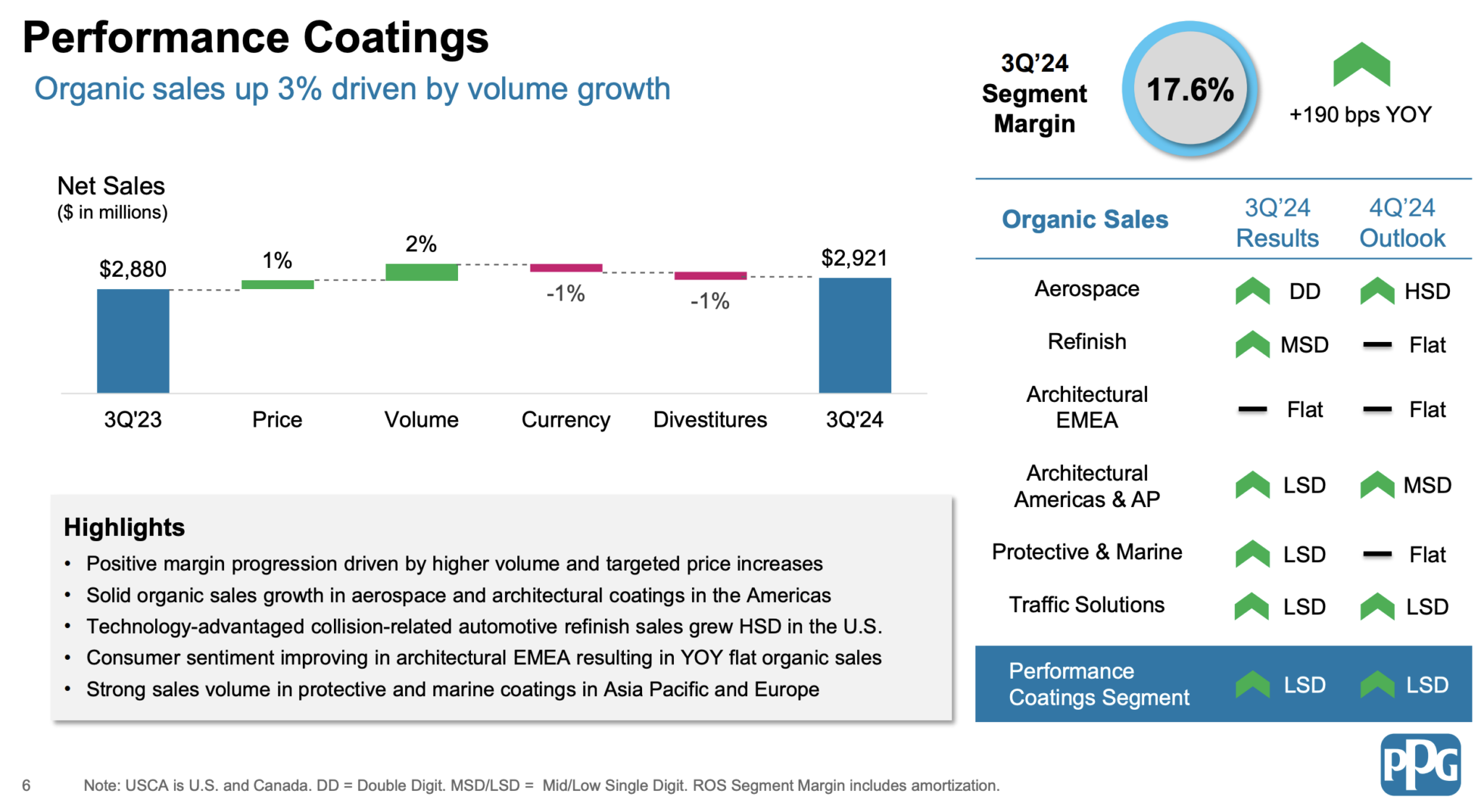Click the Performance Coatings slide title
Image resolution: width=1484 pixels, height=812 pixels.
pyautogui.click(x=256, y=37)
